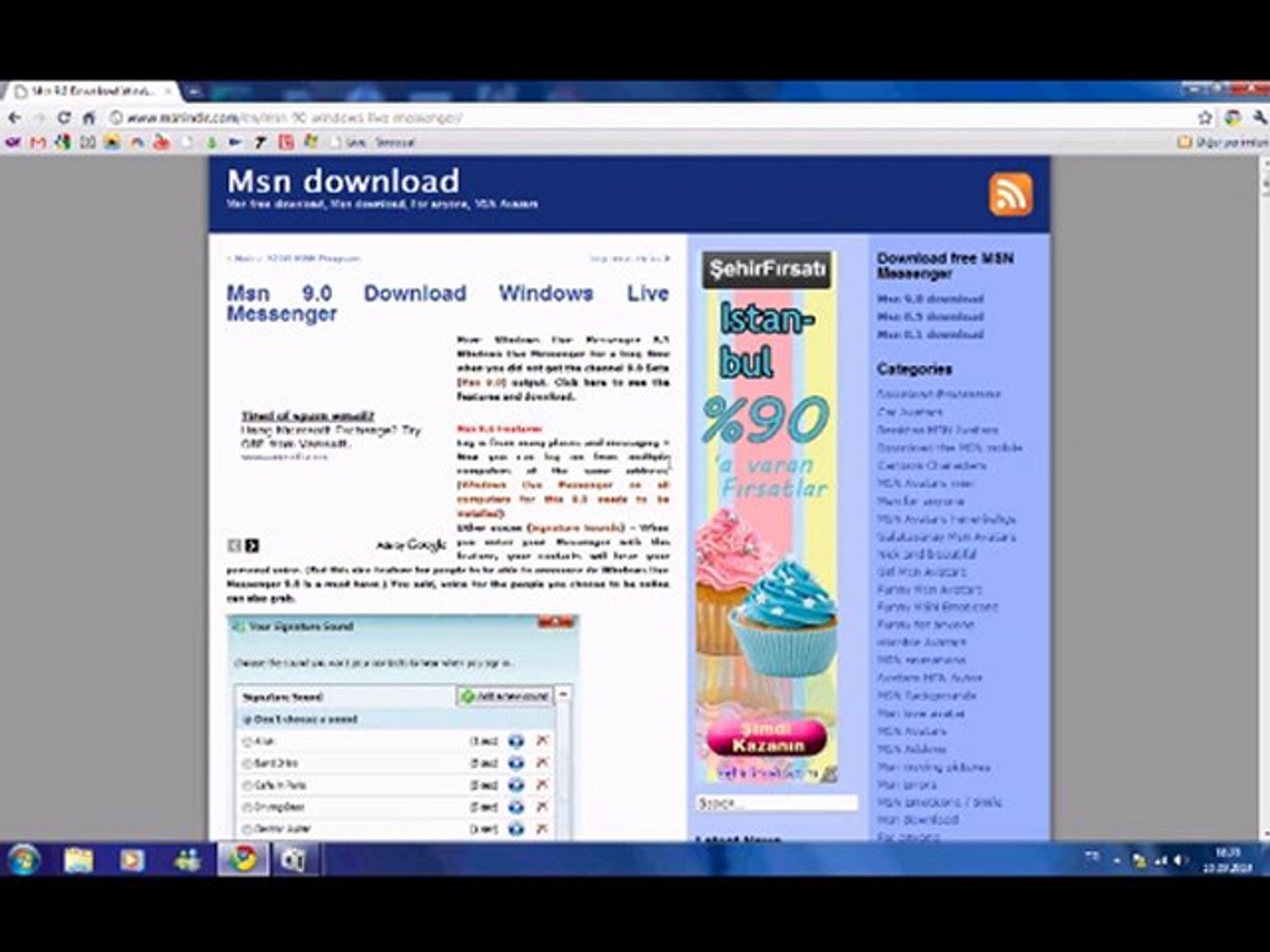Select the Don't choose a sound radio option
Image resolution: width=1270 pixels, height=952 pixels.
pyautogui.click(x=248, y=719)
